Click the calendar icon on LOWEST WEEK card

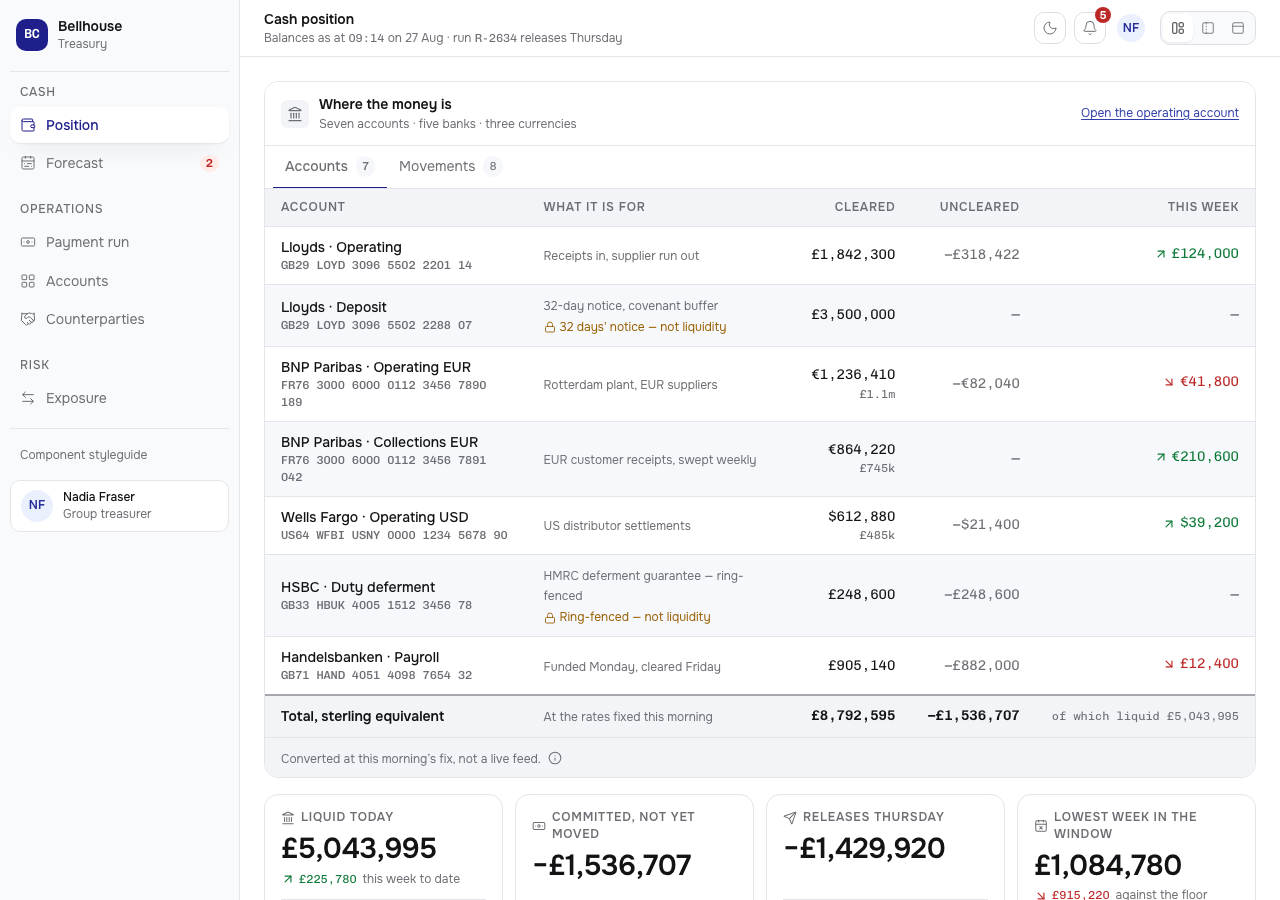click(1041, 826)
